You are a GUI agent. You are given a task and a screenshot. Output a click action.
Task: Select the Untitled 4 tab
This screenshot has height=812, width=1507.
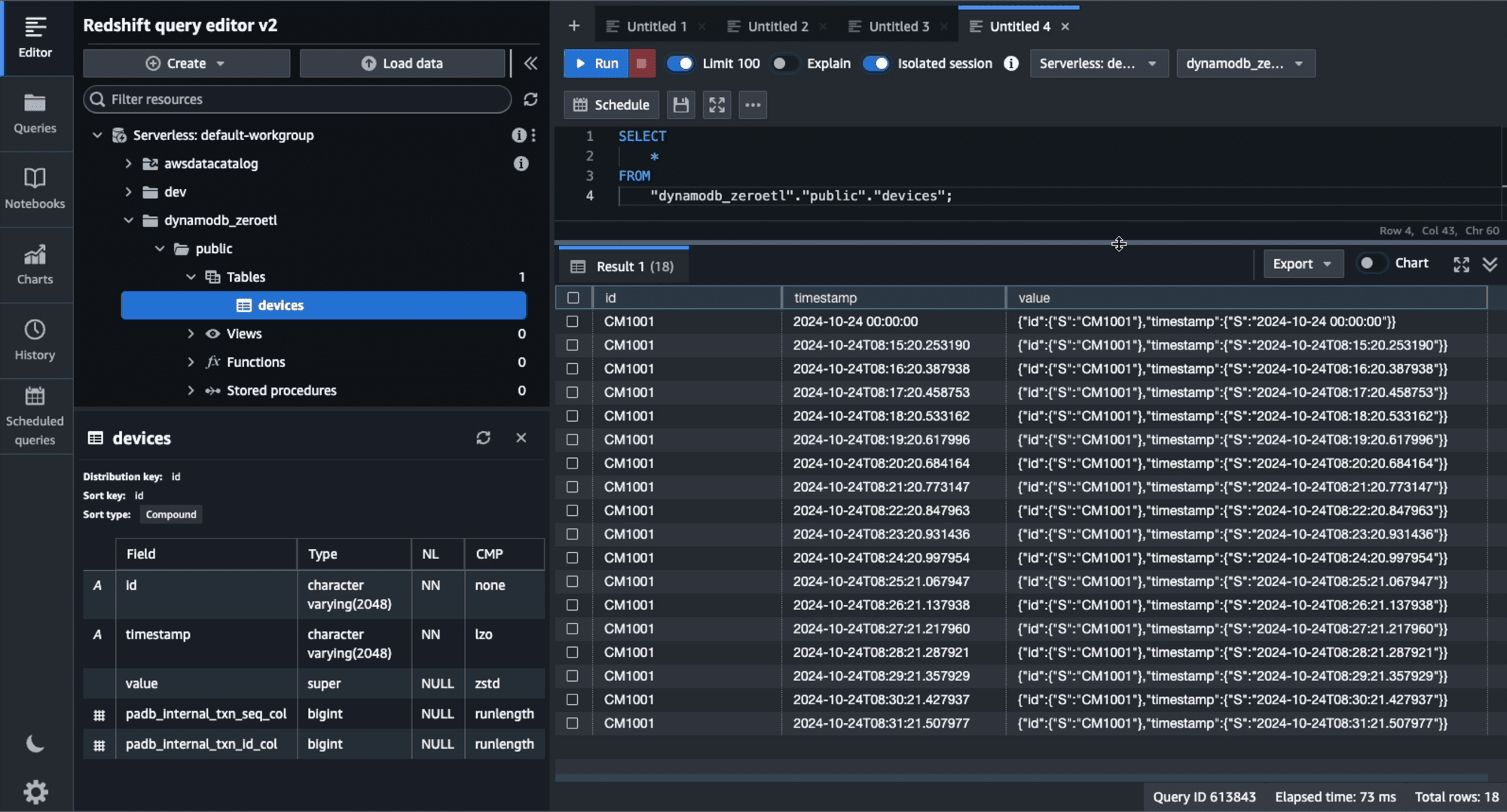coord(1019,26)
